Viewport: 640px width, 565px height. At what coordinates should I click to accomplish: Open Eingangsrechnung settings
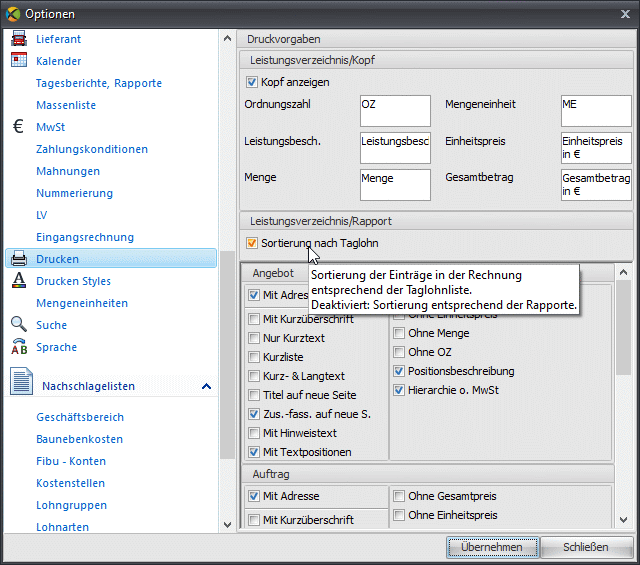[85, 237]
